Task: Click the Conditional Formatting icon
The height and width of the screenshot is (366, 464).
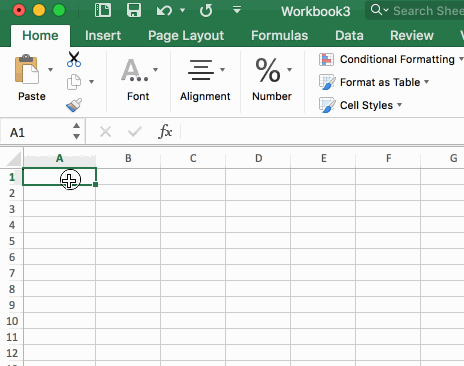Action: coord(326,59)
